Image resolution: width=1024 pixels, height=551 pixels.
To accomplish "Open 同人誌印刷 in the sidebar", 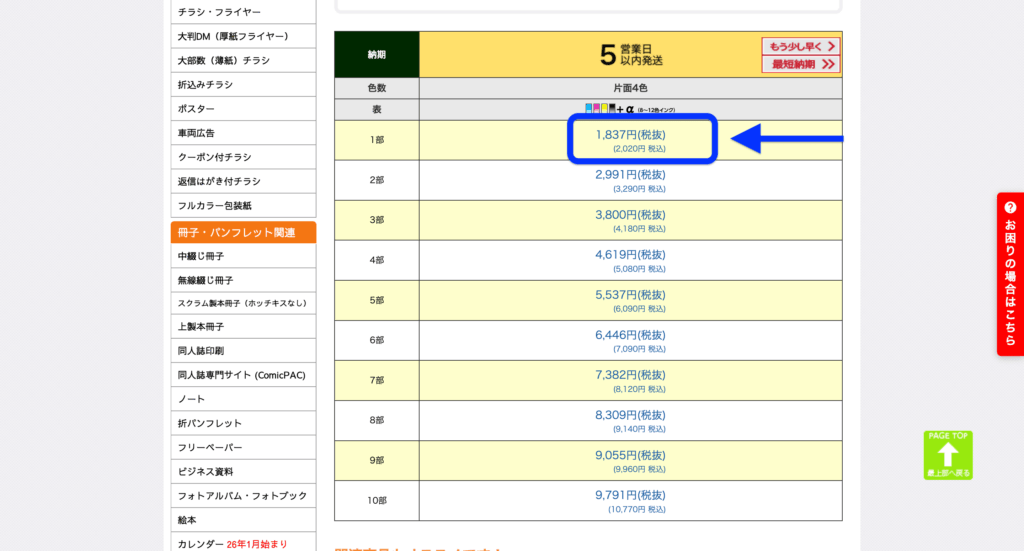I will click(x=243, y=351).
